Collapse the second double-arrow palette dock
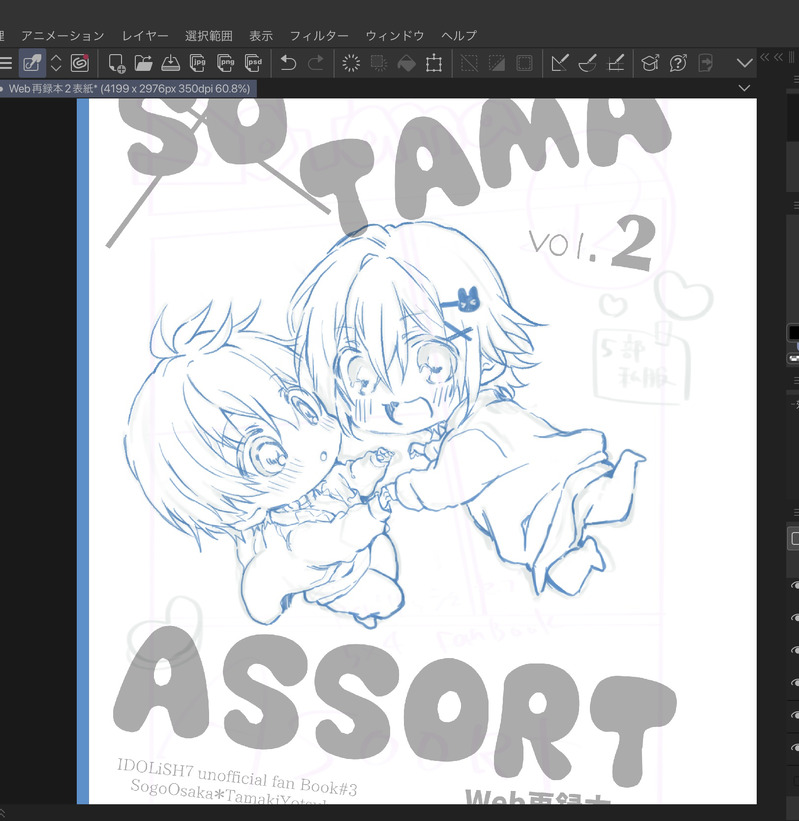The height and width of the screenshot is (821, 799). tap(779, 57)
